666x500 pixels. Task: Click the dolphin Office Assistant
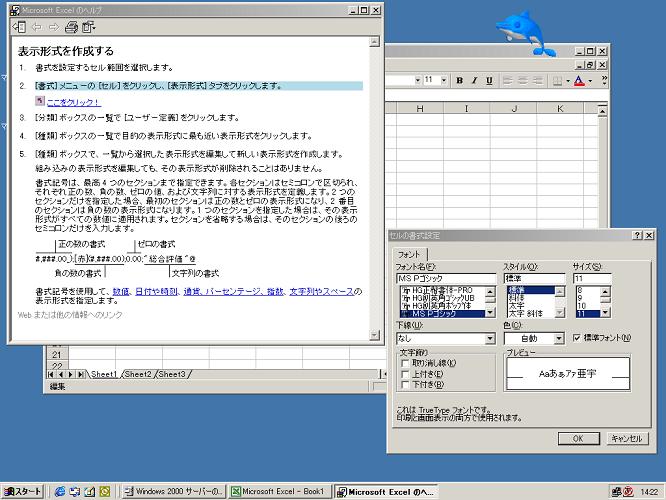pyautogui.click(x=525, y=34)
